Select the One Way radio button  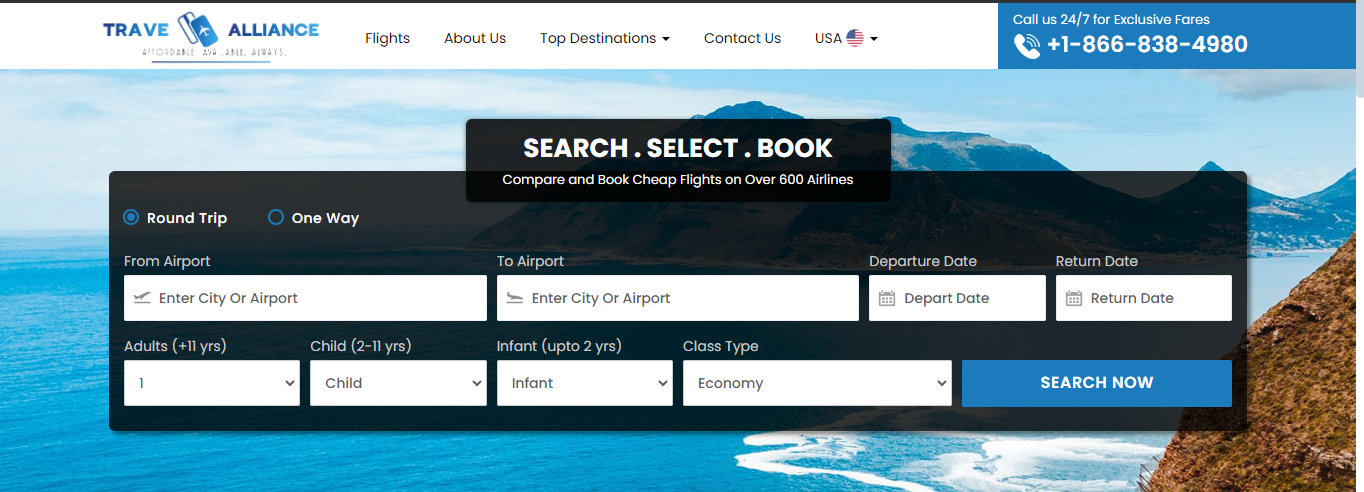click(x=276, y=217)
